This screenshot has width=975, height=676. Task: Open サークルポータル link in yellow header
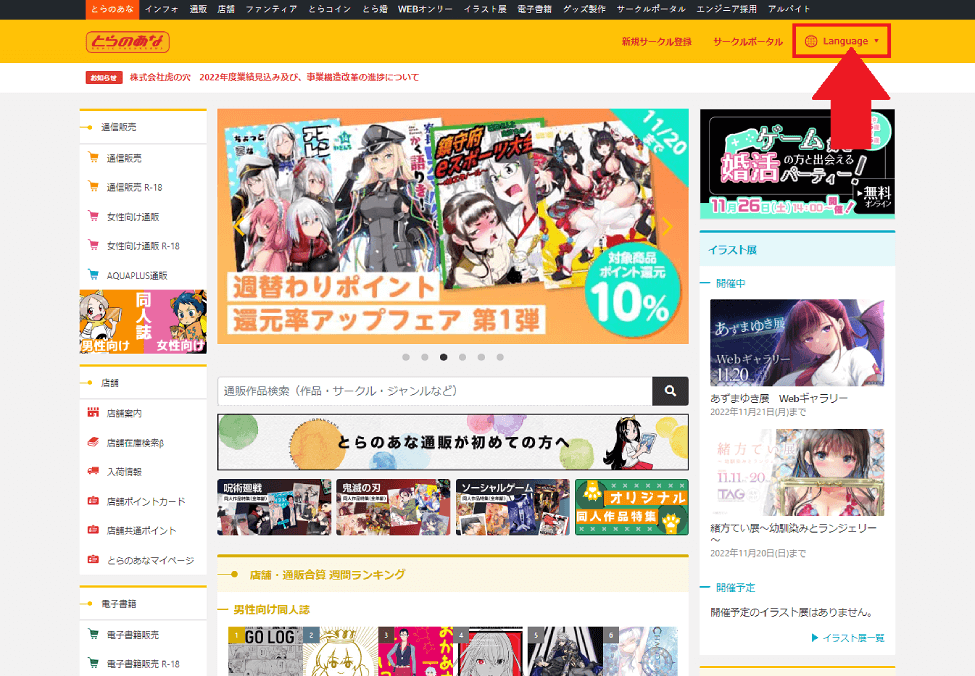pos(747,42)
